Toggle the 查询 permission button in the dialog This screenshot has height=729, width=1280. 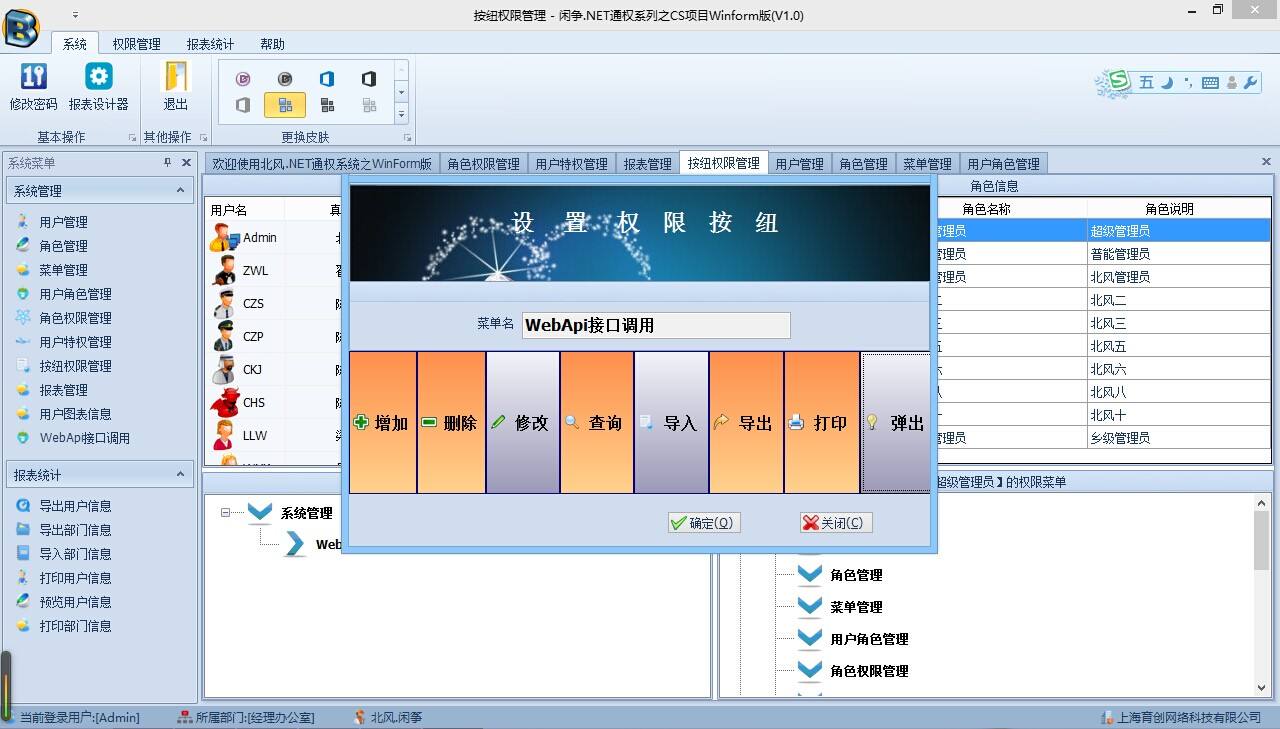tap(597, 423)
